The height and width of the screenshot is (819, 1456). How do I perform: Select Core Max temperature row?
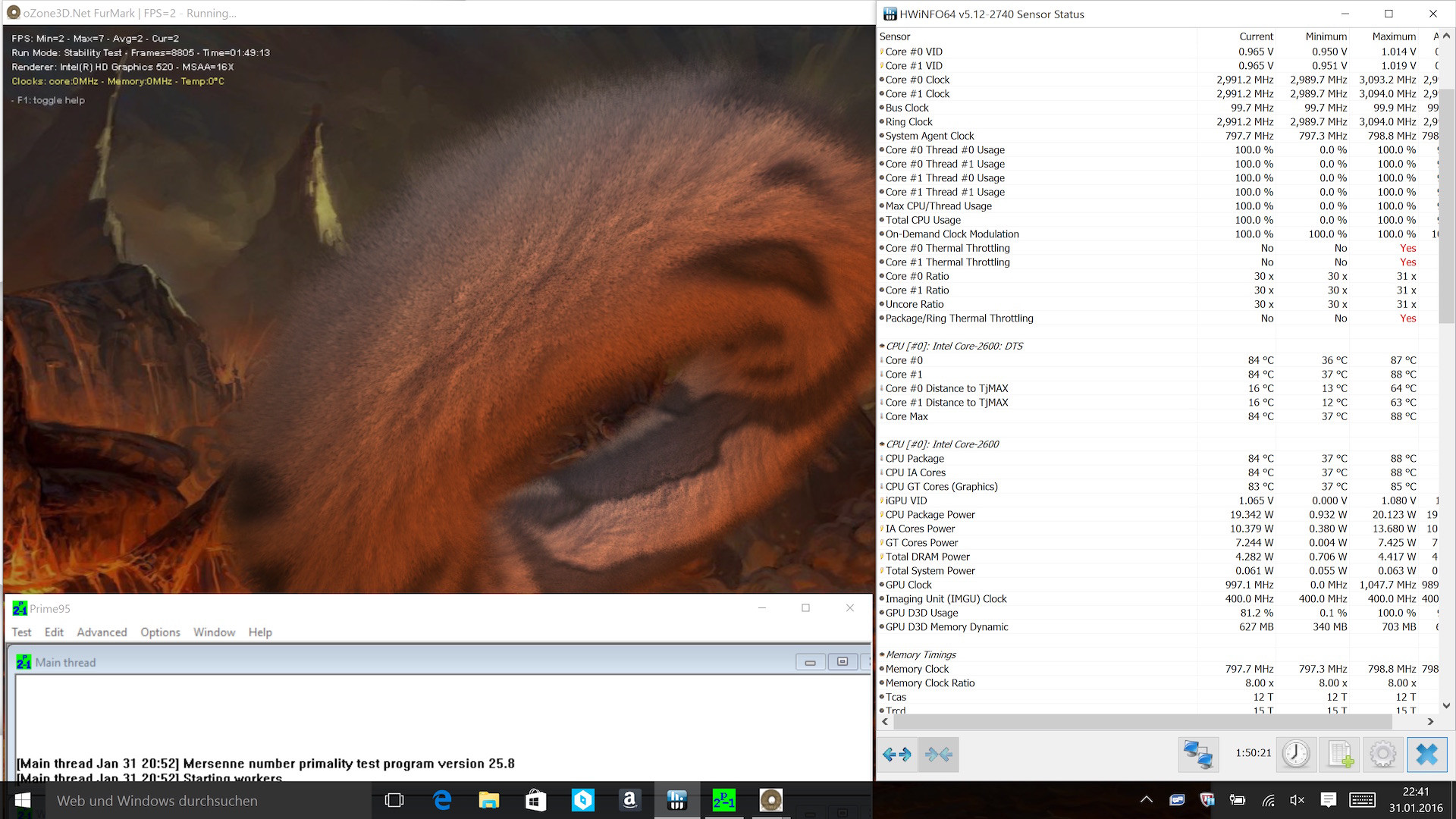point(1158,416)
